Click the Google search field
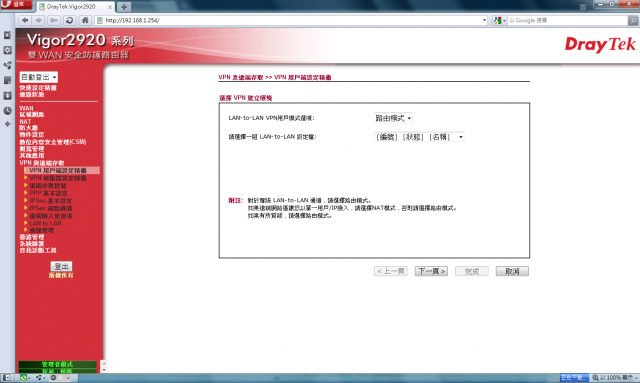The image size is (640, 383). [567, 20]
